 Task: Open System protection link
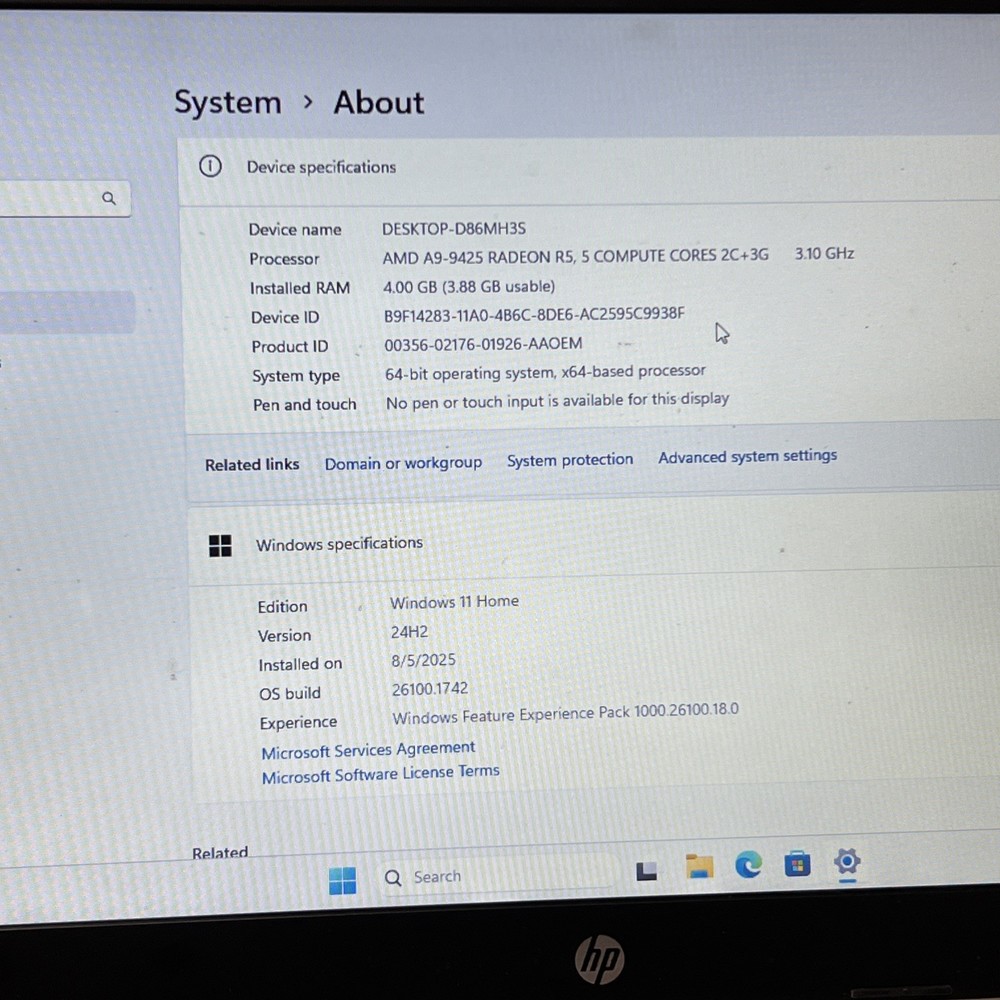[x=569, y=460]
